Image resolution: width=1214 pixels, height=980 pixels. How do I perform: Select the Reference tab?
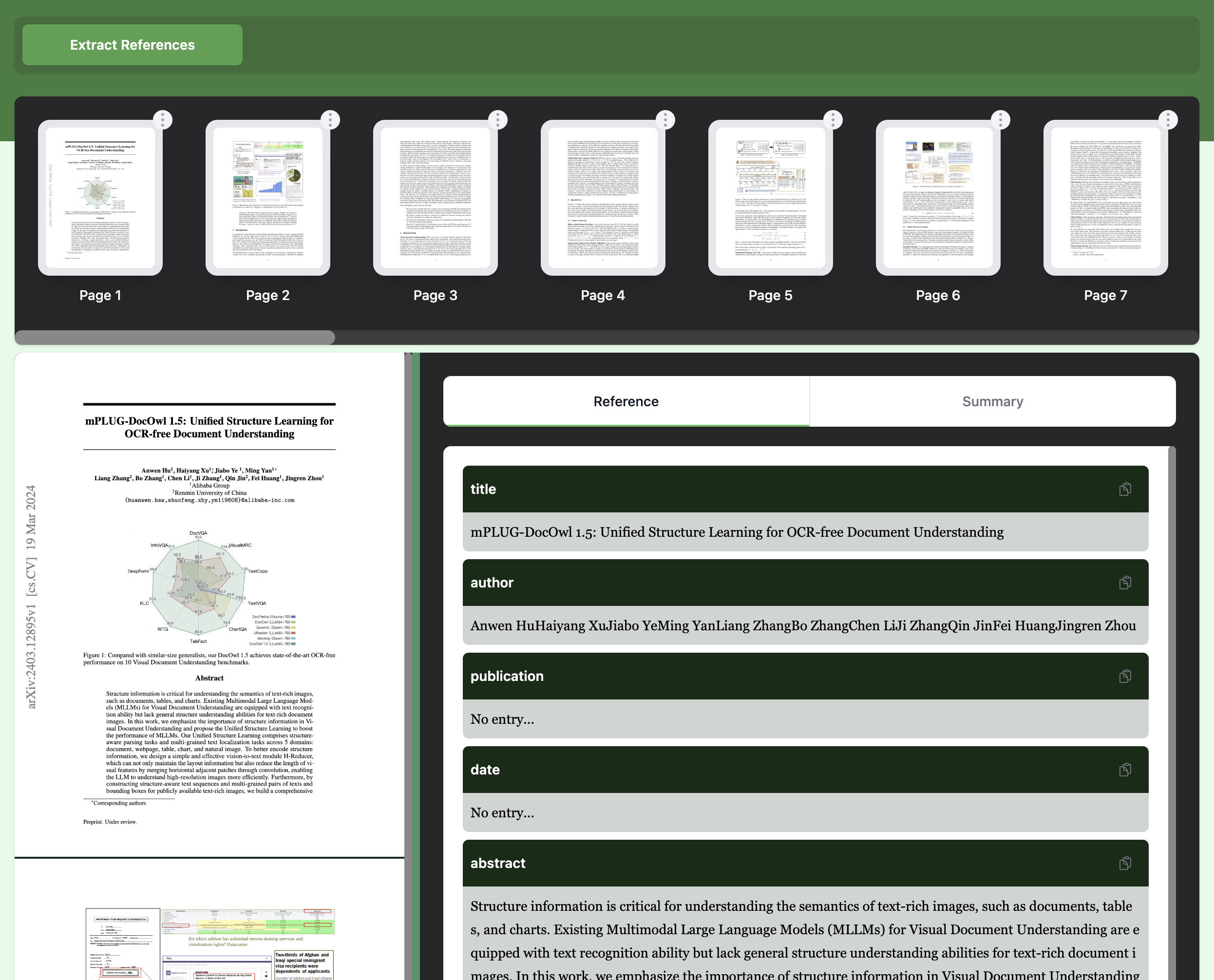[x=626, y=401]
